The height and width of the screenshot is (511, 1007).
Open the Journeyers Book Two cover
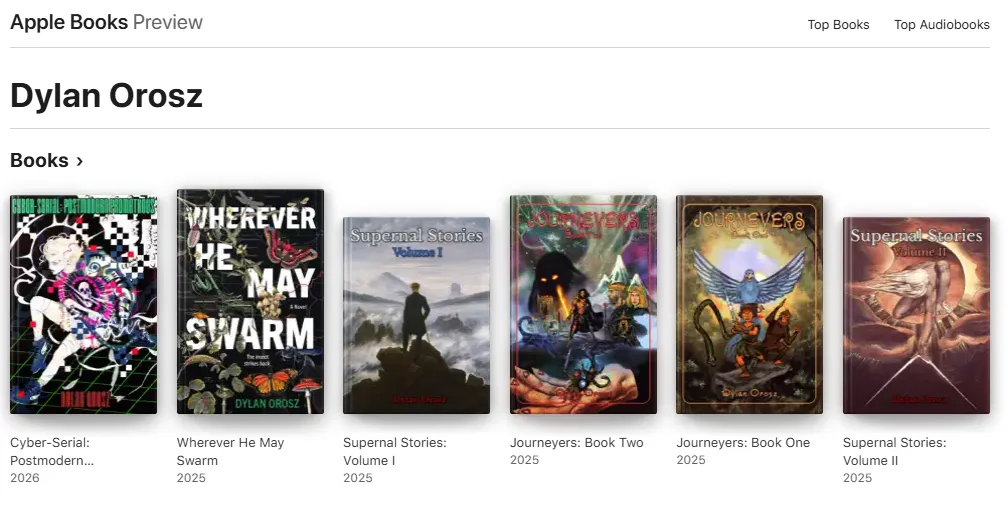(583, 304)
